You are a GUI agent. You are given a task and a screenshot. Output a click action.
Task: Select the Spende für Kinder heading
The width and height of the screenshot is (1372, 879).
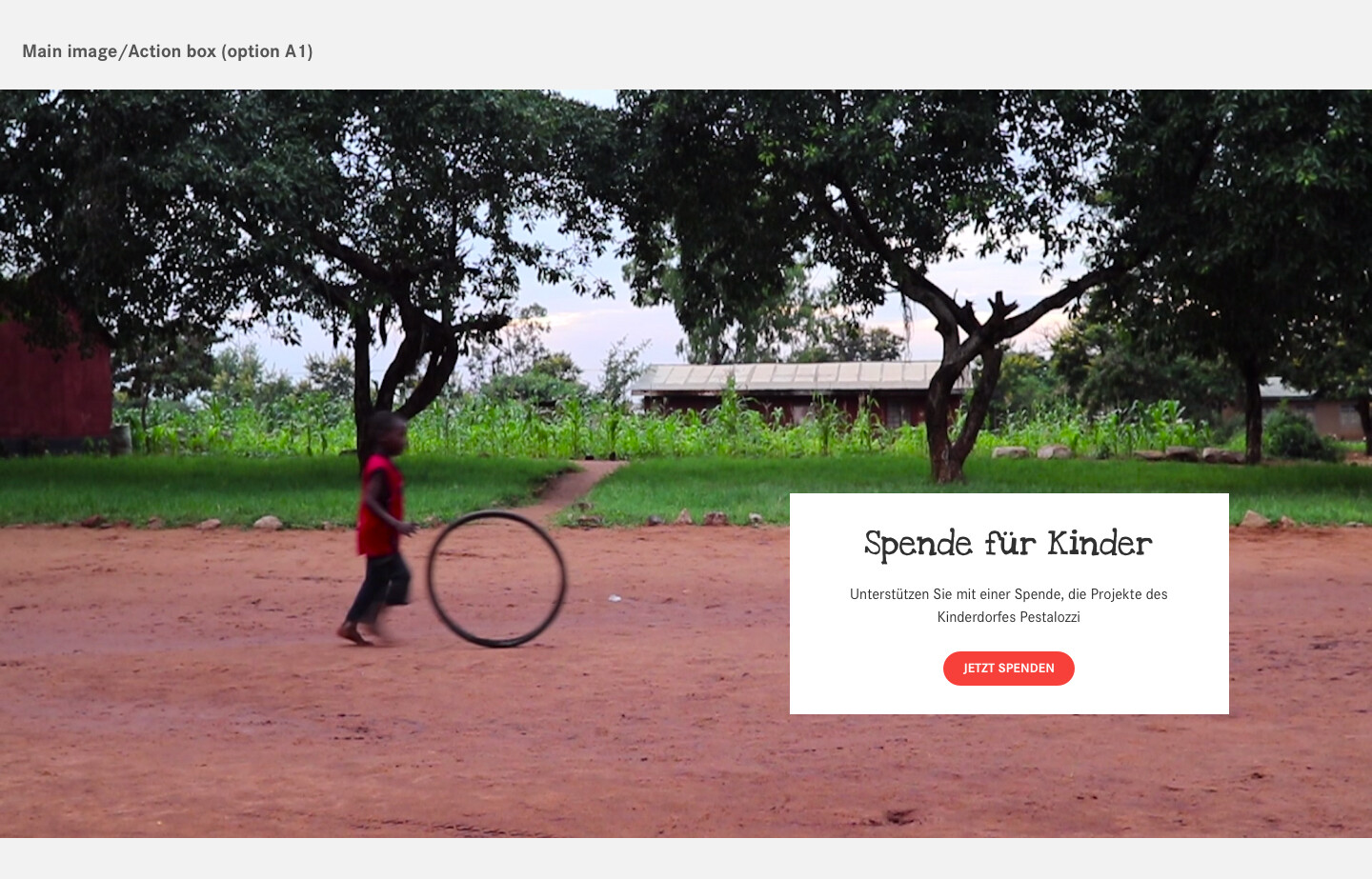(1008, 544)
